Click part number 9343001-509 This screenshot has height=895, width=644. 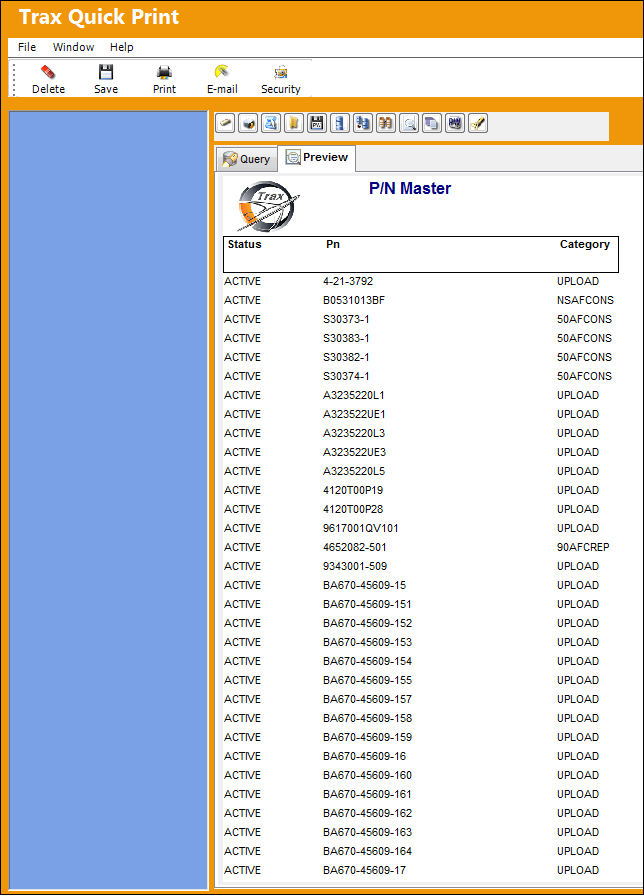[355, 566]
